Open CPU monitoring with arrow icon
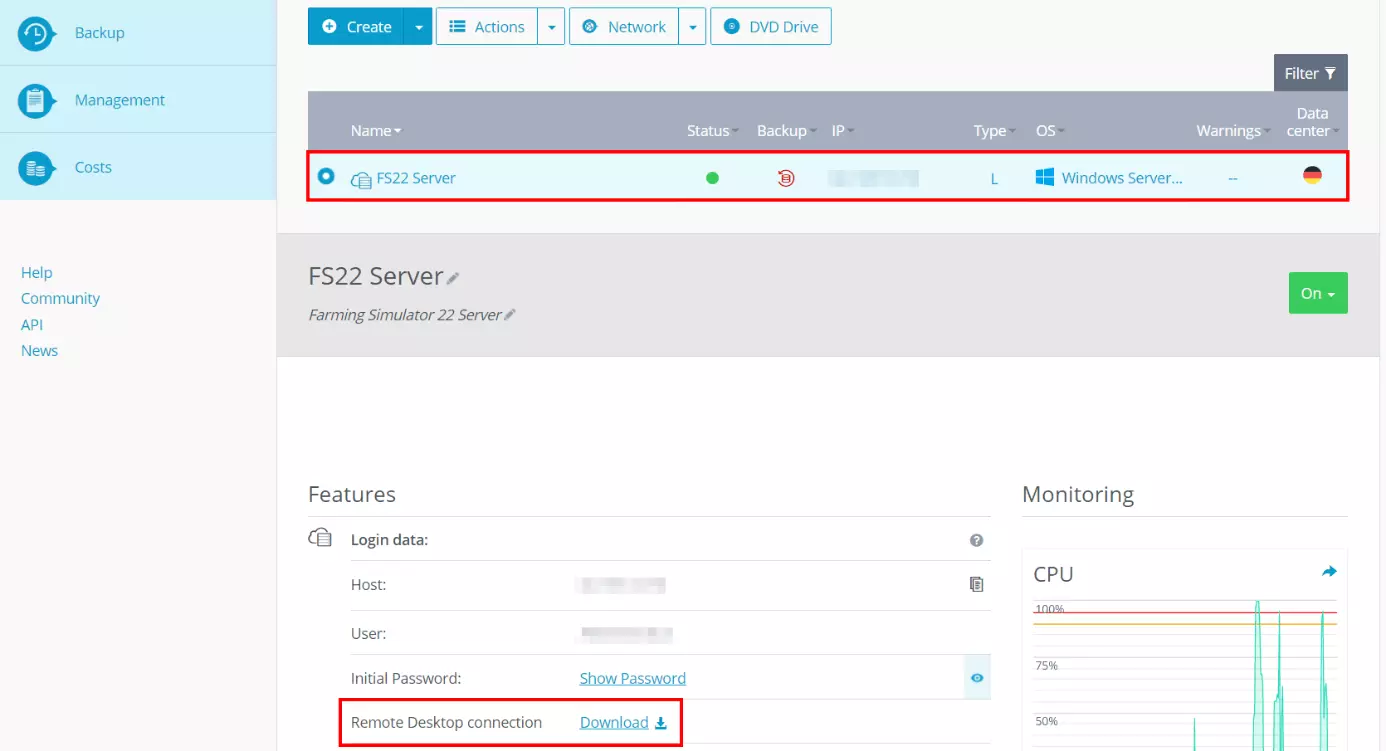Viewport: 1386px width, 751px height. pyautogui.click(x=1329, y=572)
